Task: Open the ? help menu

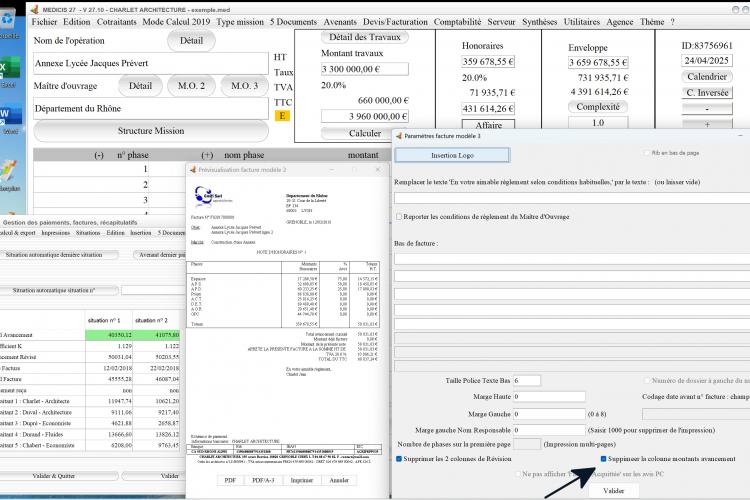Action: [673, 22]
